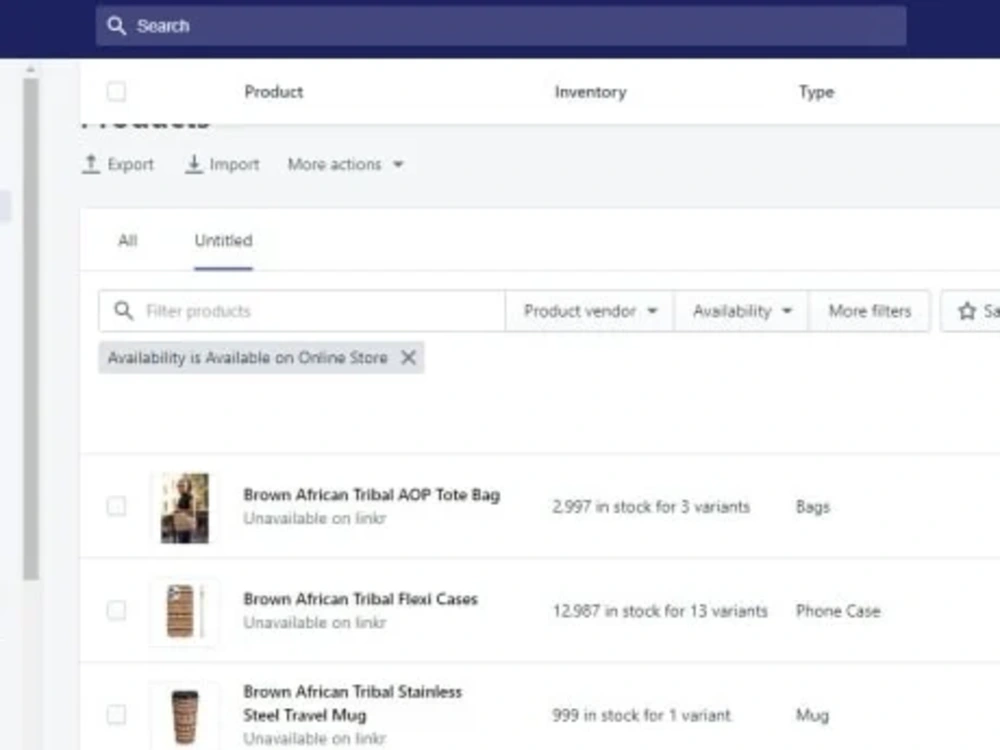The height and width of the screenshot is (750, 1000).
Task: Click the Phone Case type cell
Action: point(838,611)
